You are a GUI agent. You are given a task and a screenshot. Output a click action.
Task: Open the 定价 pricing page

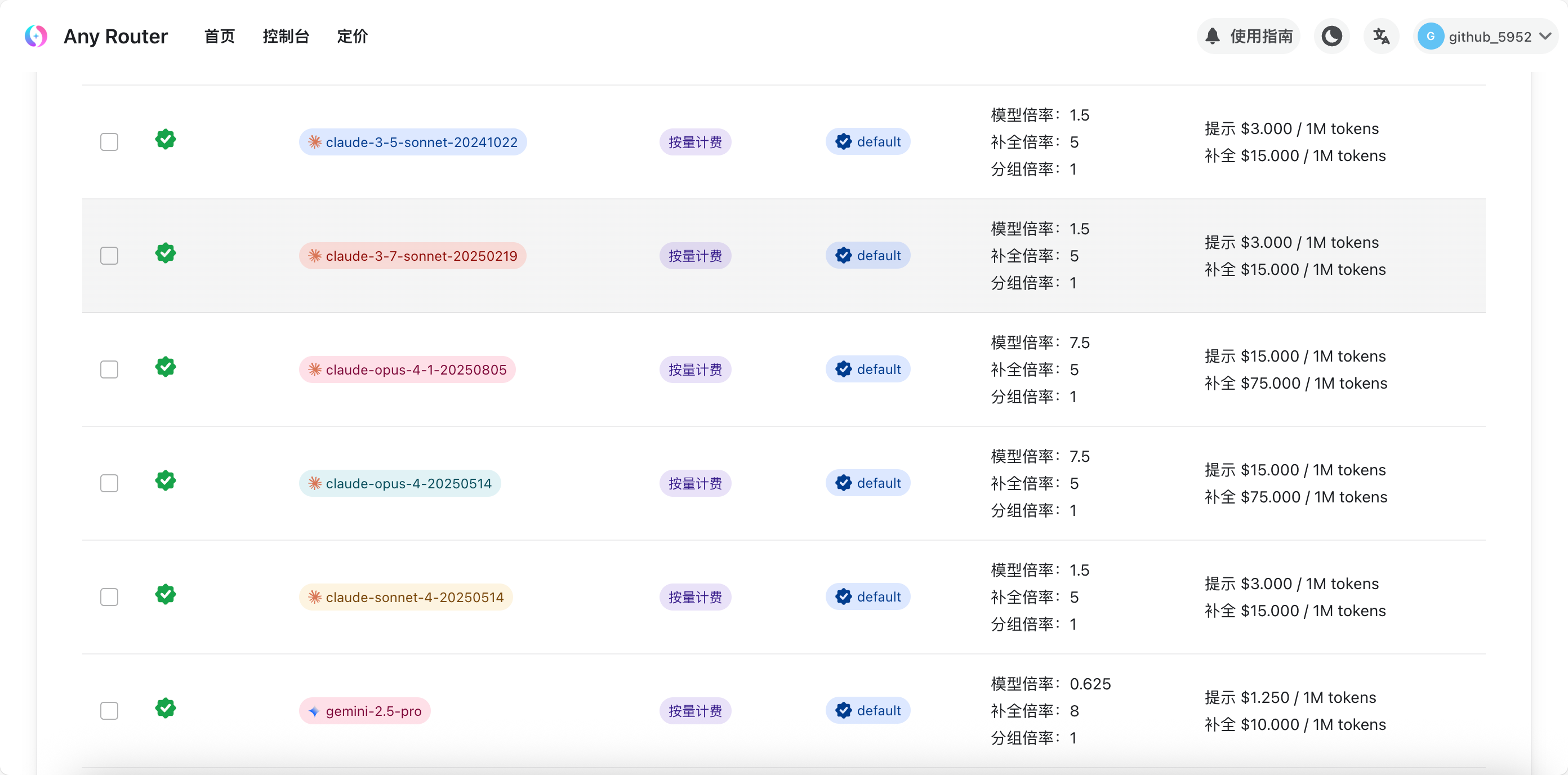[x=352, y=37]
